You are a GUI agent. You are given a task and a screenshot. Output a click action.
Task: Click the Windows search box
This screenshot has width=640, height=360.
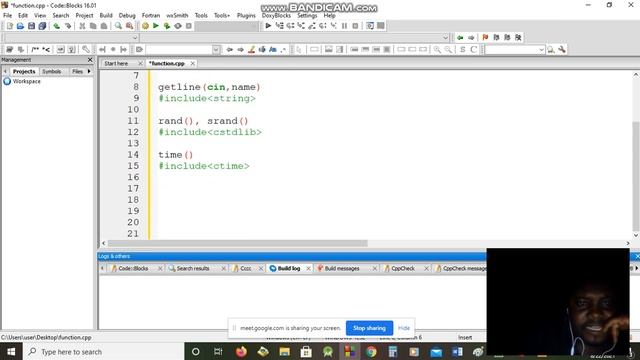pos(104,351)
